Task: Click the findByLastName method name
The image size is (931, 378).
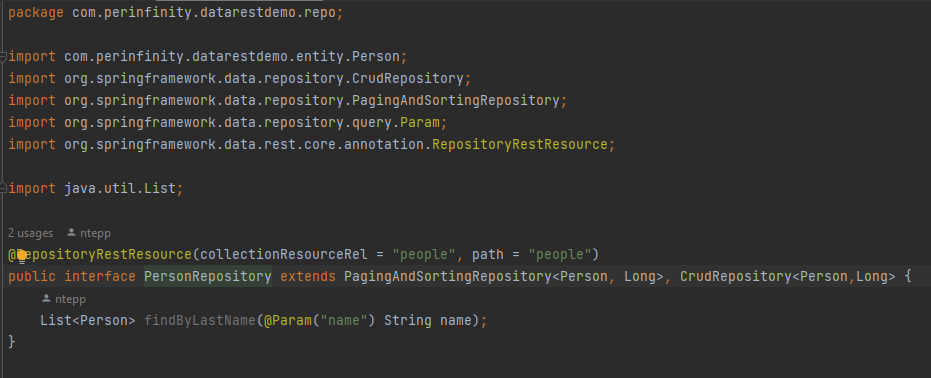Action: click(x=200, y=320)
